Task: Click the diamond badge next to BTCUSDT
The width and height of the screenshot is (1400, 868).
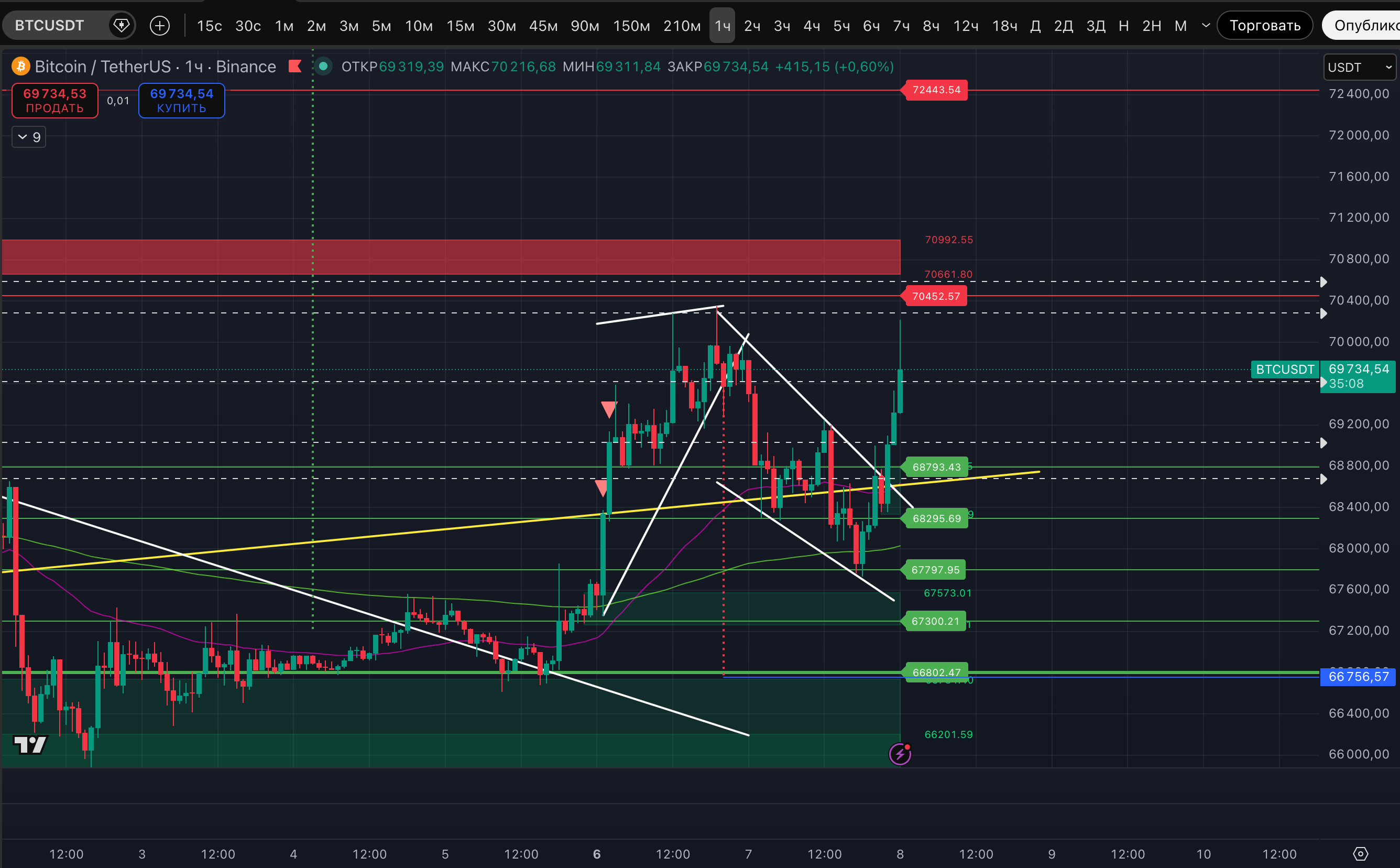Action: [x=121, y=25]
